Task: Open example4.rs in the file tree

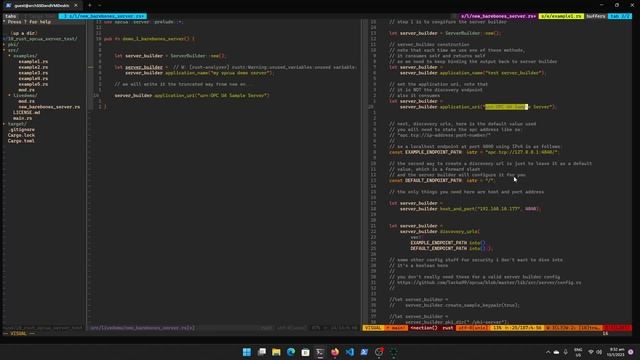Action: pyautogui.click(x=33, y=79)
